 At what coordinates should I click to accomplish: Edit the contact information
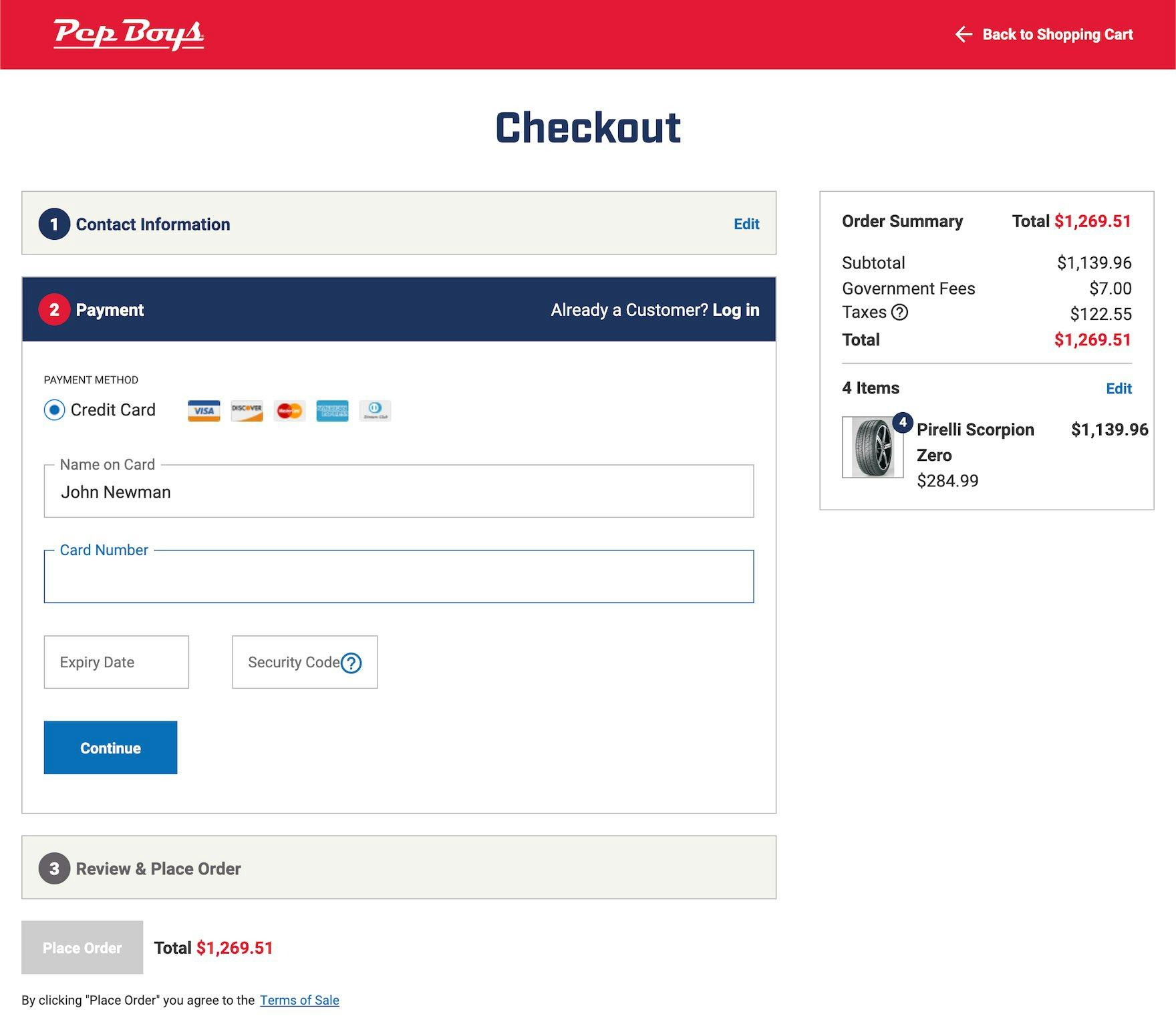coord(746,224)
